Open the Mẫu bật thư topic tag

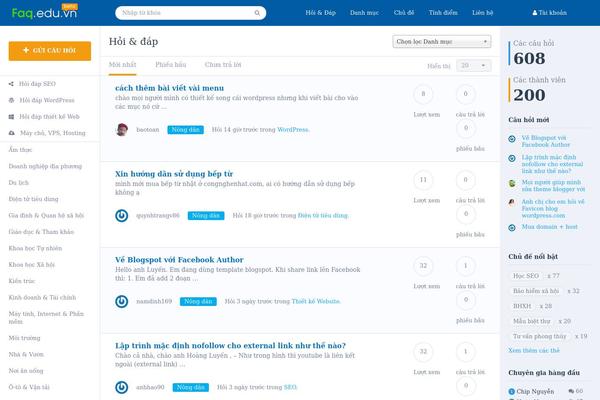[x=532, y=321]
